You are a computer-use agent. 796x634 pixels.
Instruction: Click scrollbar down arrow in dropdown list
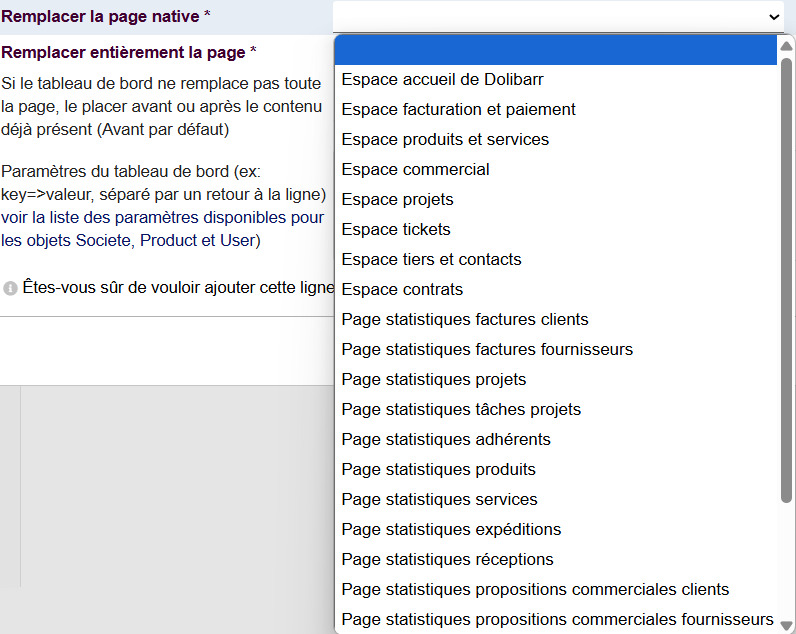pyautogui.click(x=786, y=626)
